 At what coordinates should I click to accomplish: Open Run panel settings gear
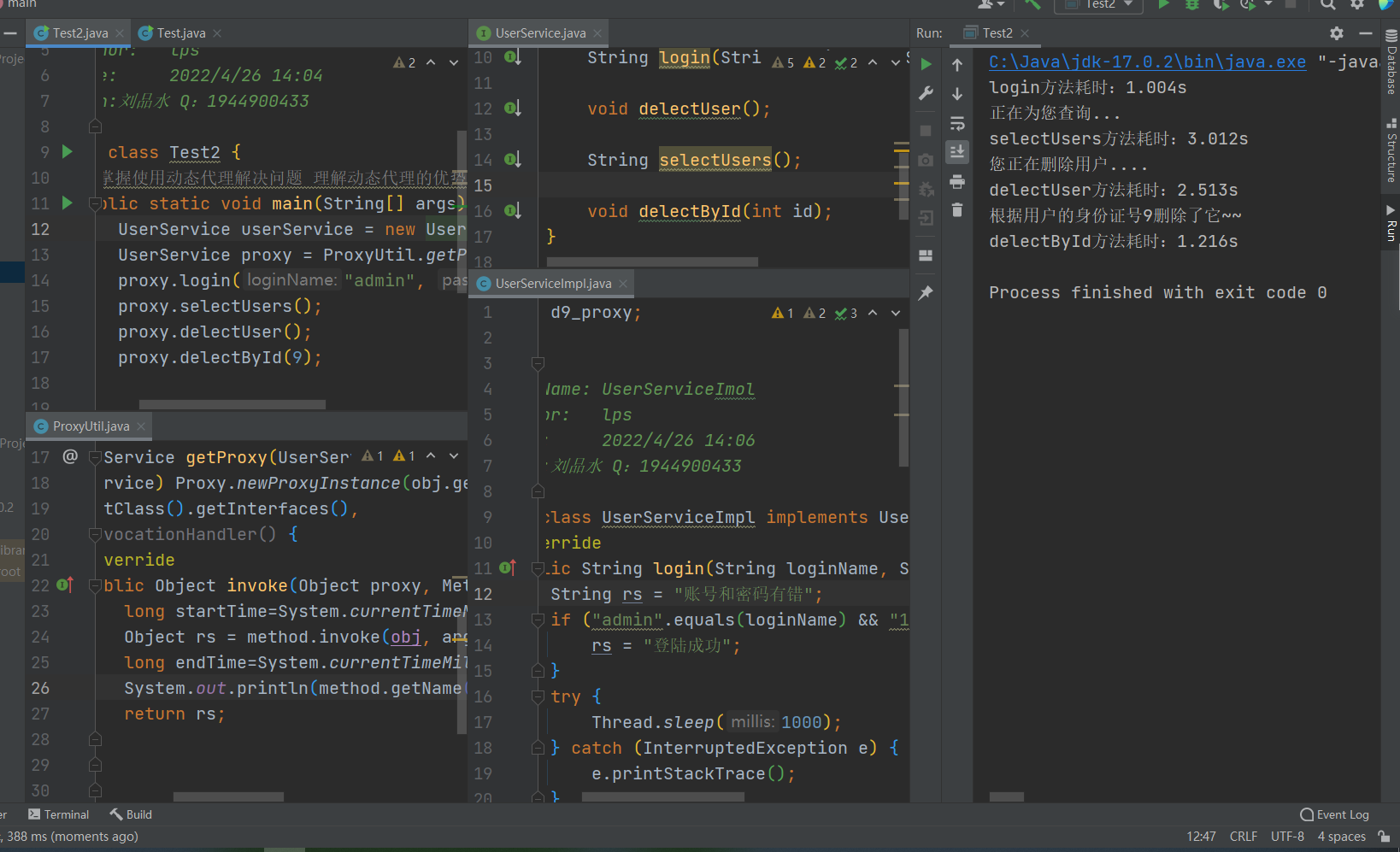click(x=1337, y=33)
